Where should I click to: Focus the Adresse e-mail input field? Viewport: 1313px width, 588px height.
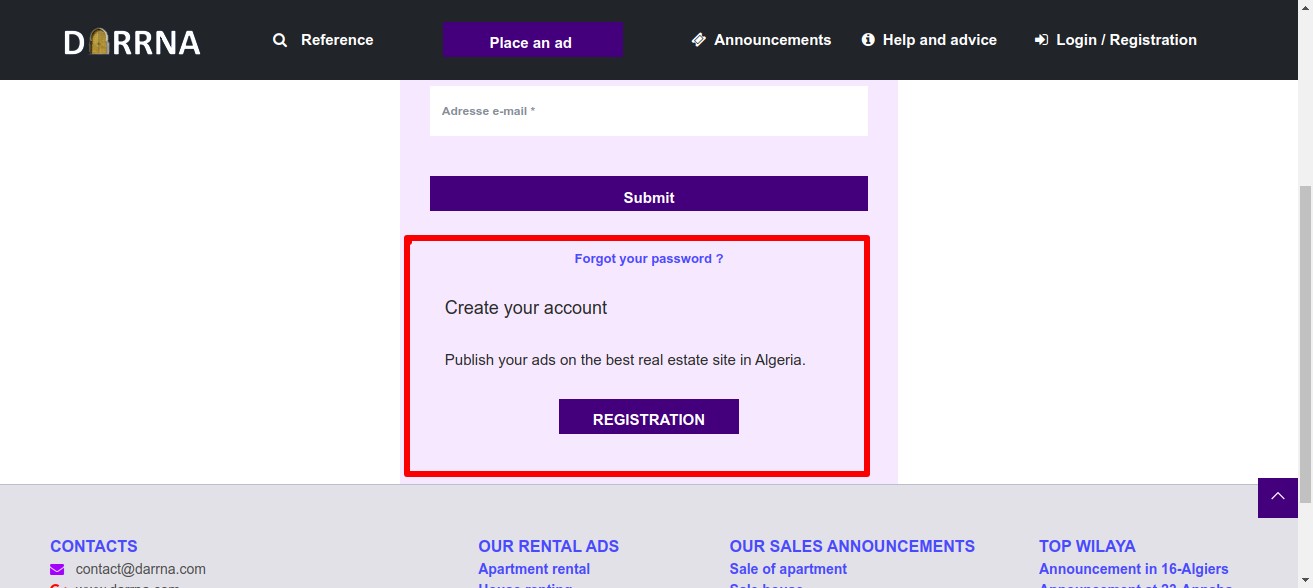point(649,111)
